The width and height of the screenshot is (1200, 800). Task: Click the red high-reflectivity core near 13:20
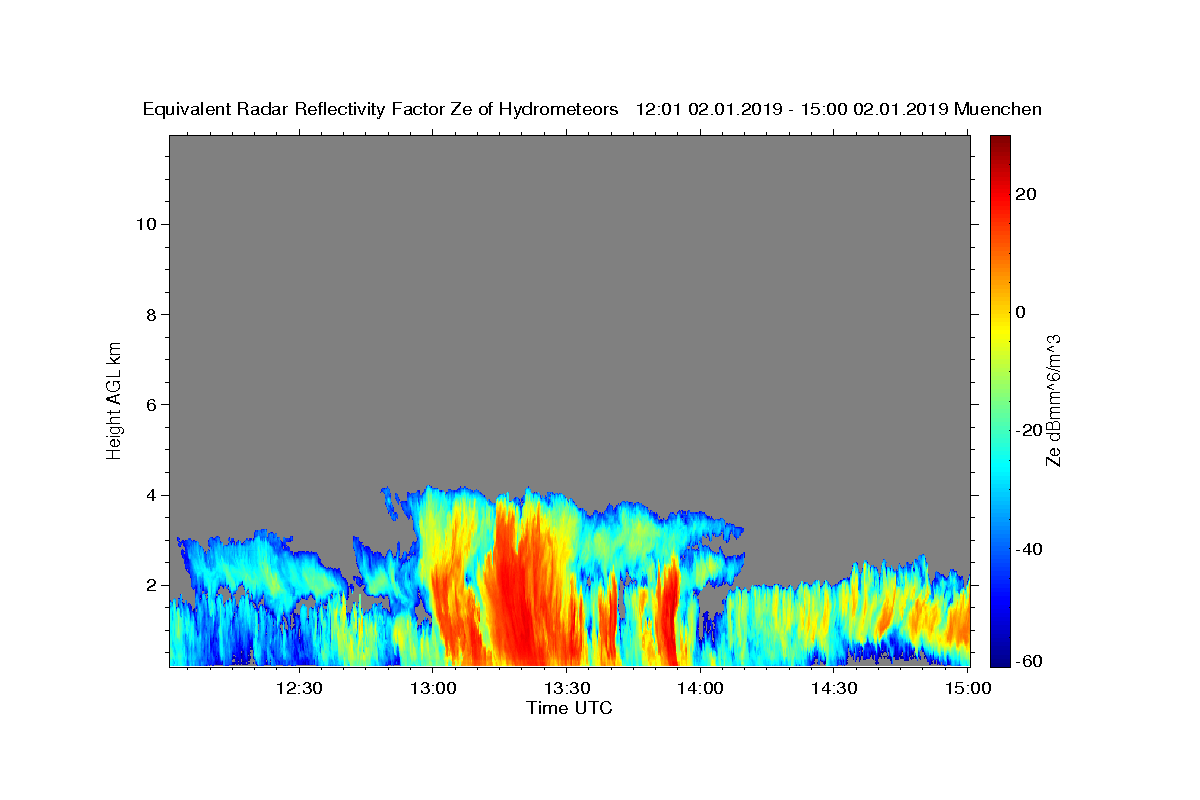pyautogui.click(x=520, y=590)
